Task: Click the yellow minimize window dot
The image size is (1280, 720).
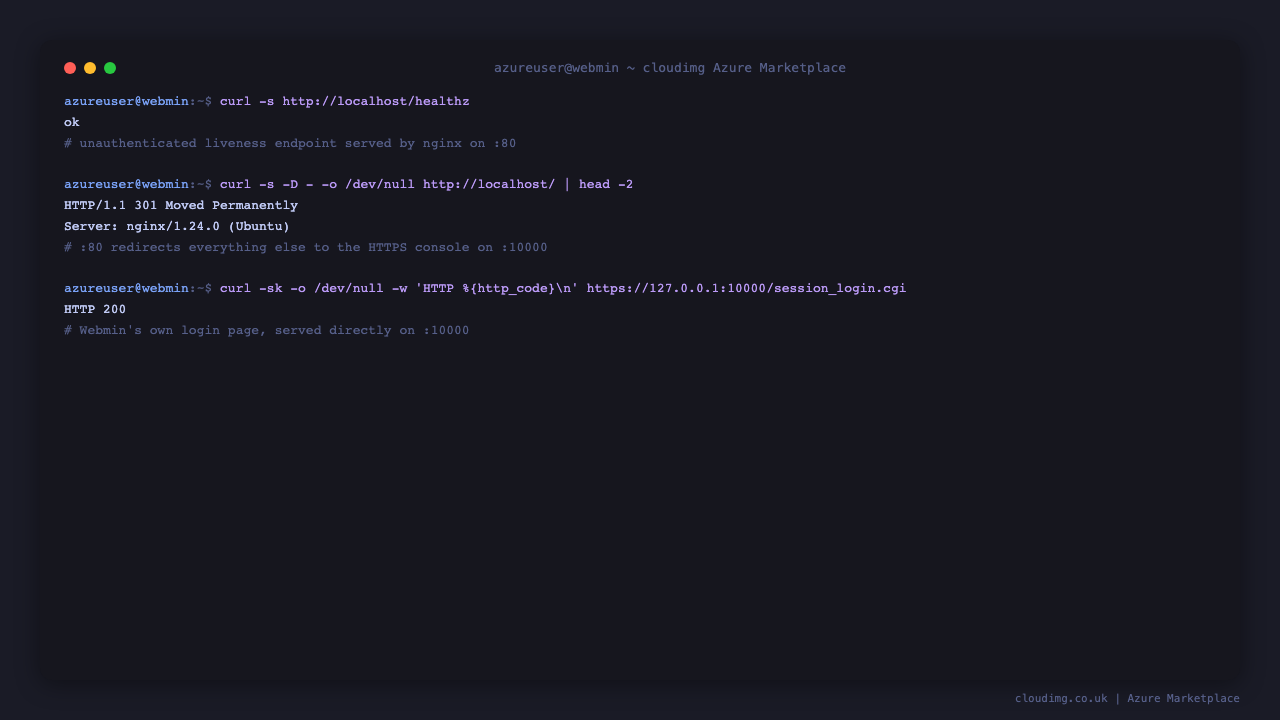Action: 90,68
